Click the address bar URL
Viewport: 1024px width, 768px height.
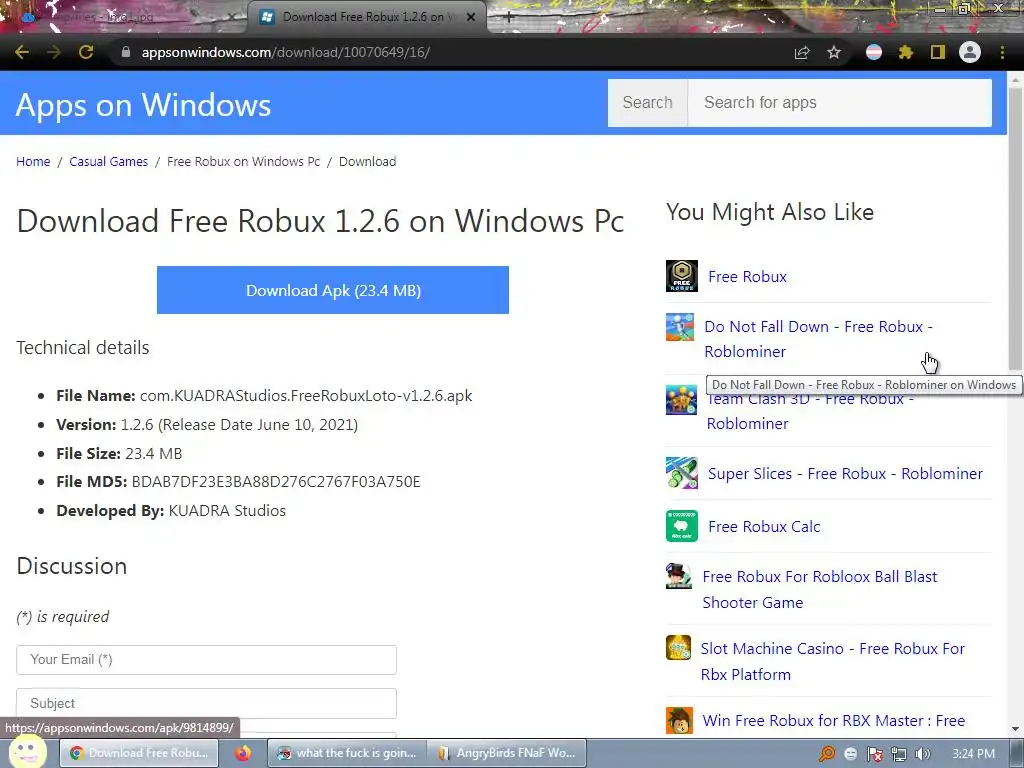(285, 52)
